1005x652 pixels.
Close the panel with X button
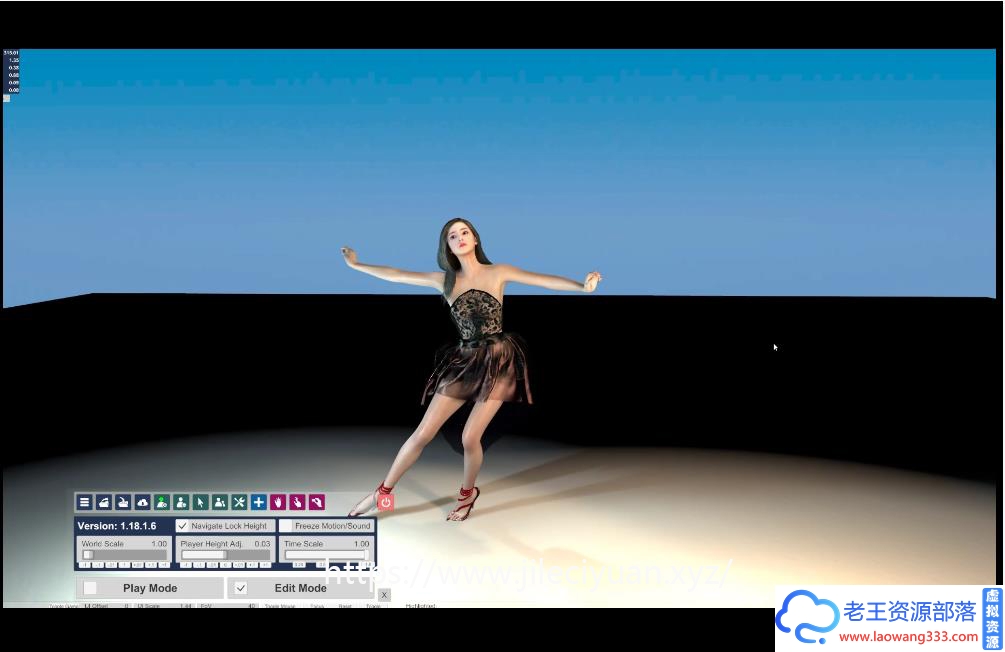click(384, 594)
